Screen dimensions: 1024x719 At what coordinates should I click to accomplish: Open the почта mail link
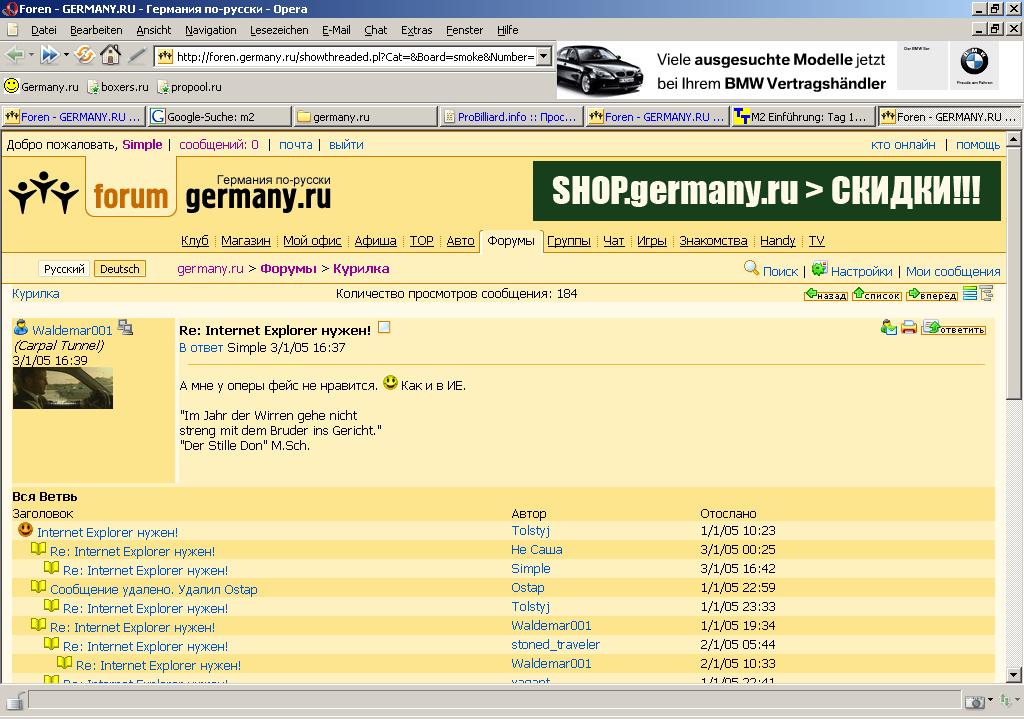[x=296, y=145]
